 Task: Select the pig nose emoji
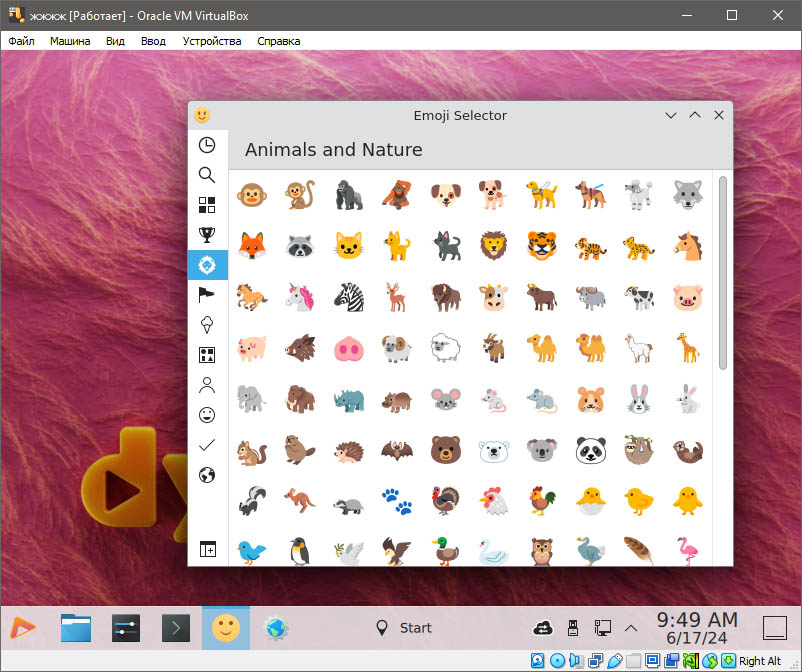point(349,349)
